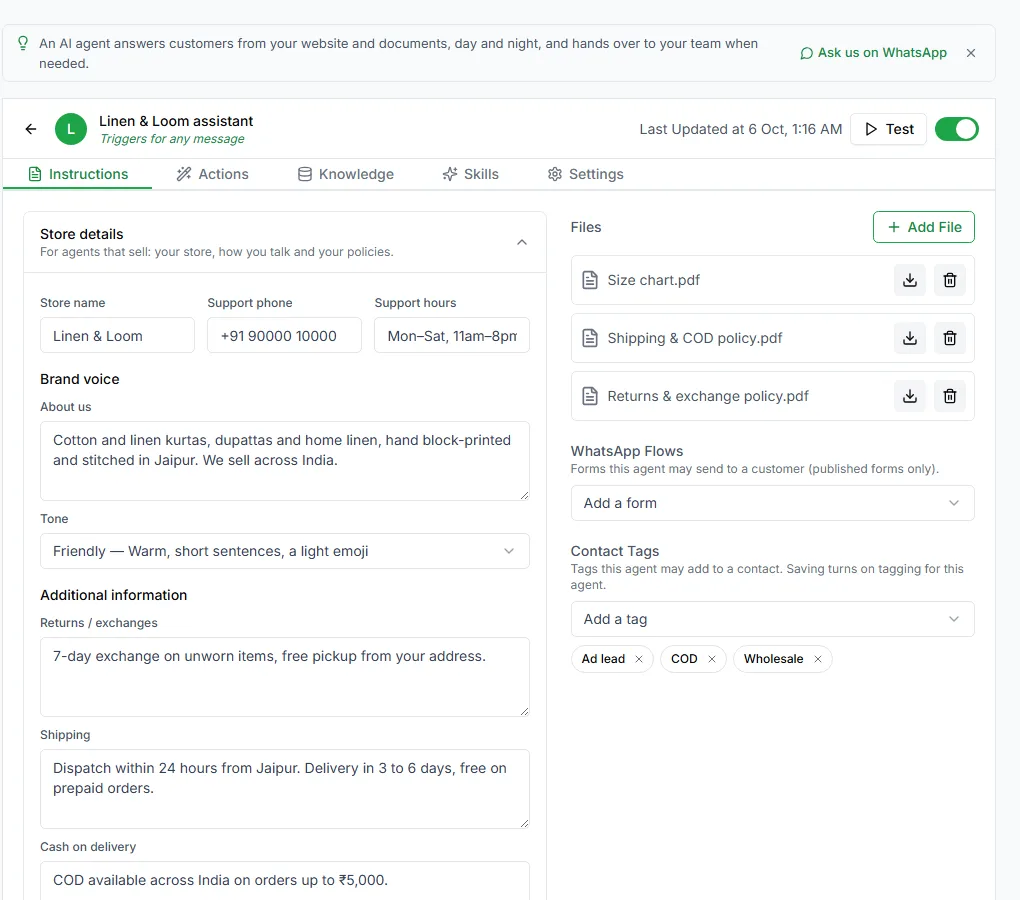1020x900 pixels.
Task: Download Returns & exchange policy.pdf
Action: point(909,396)
